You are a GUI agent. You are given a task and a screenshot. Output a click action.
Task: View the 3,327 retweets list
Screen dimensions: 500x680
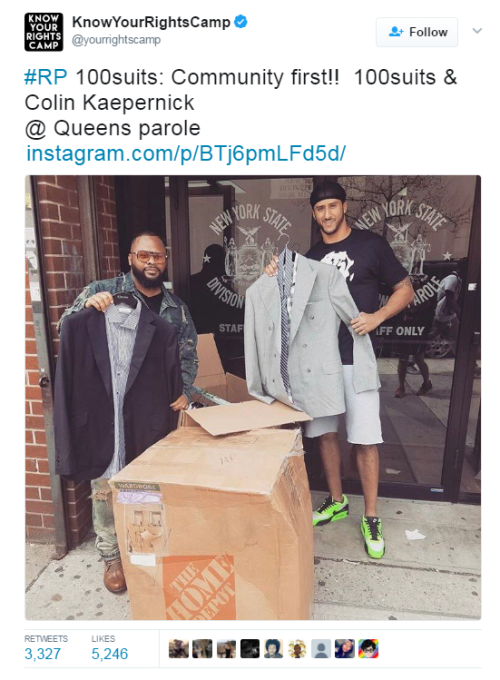click(46, 648)
